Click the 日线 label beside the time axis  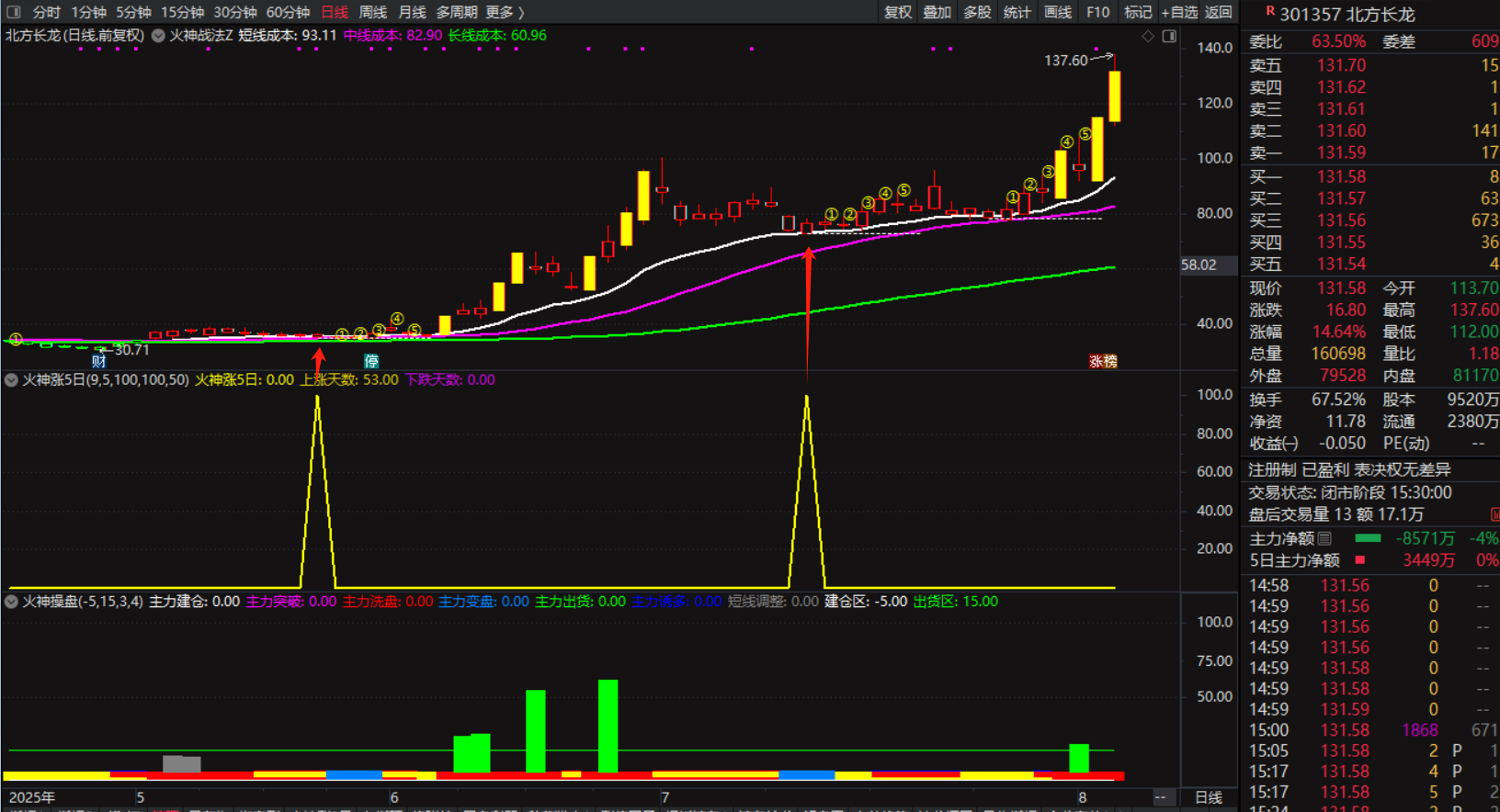pos(1208,797)
